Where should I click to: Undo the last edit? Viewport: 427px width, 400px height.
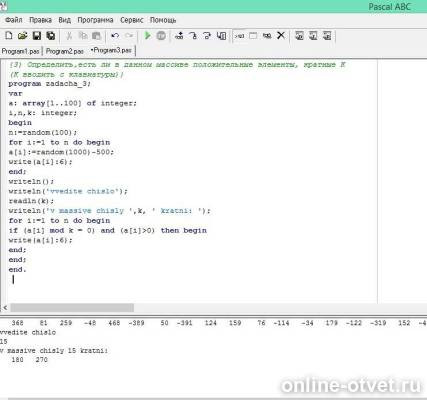[115, 36]
